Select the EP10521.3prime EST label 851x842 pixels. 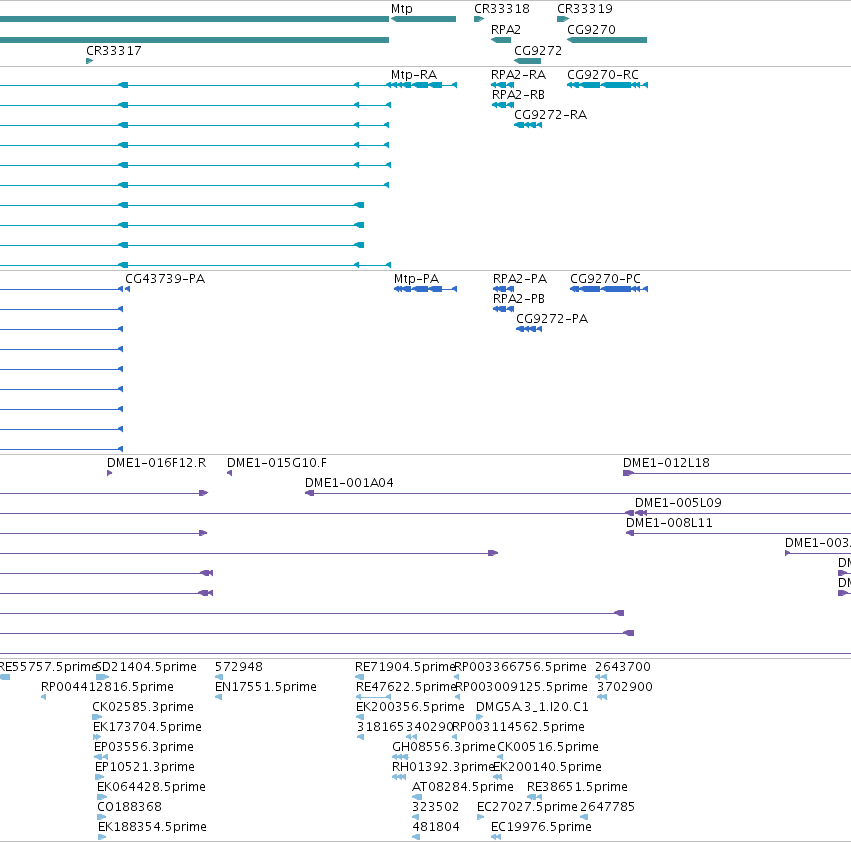(145, 767)
